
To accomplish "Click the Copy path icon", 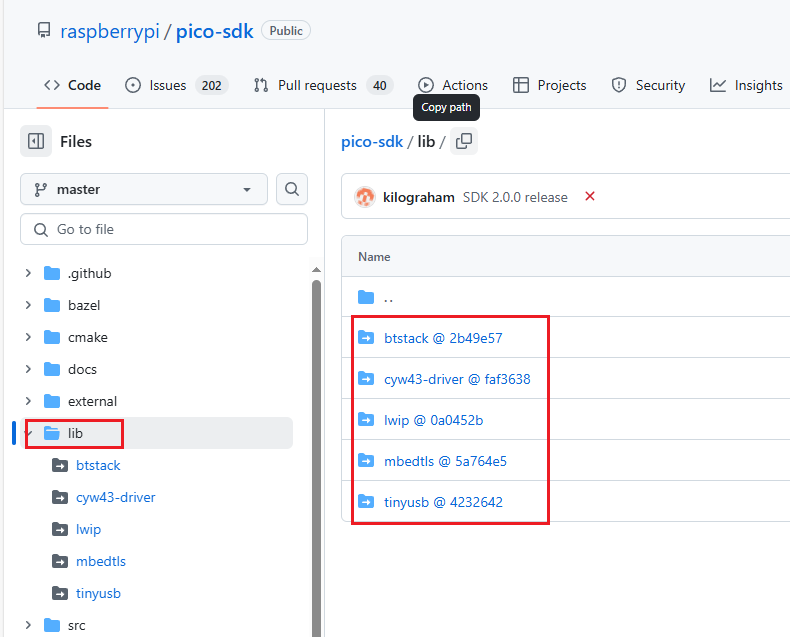I will coord(464,141).
